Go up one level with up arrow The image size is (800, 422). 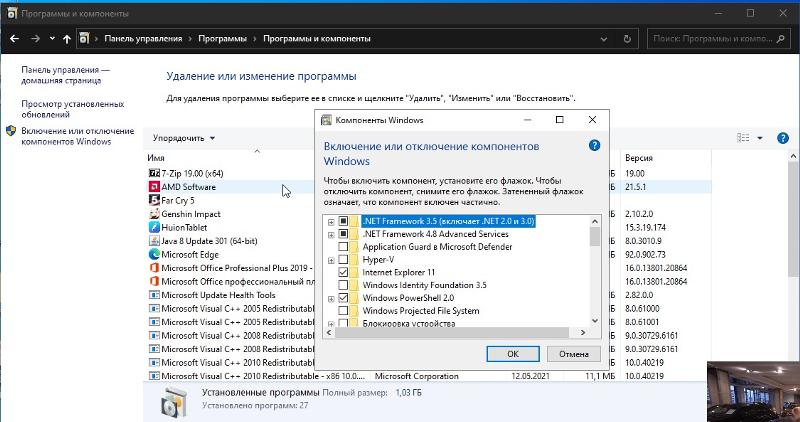click(67, 39)
